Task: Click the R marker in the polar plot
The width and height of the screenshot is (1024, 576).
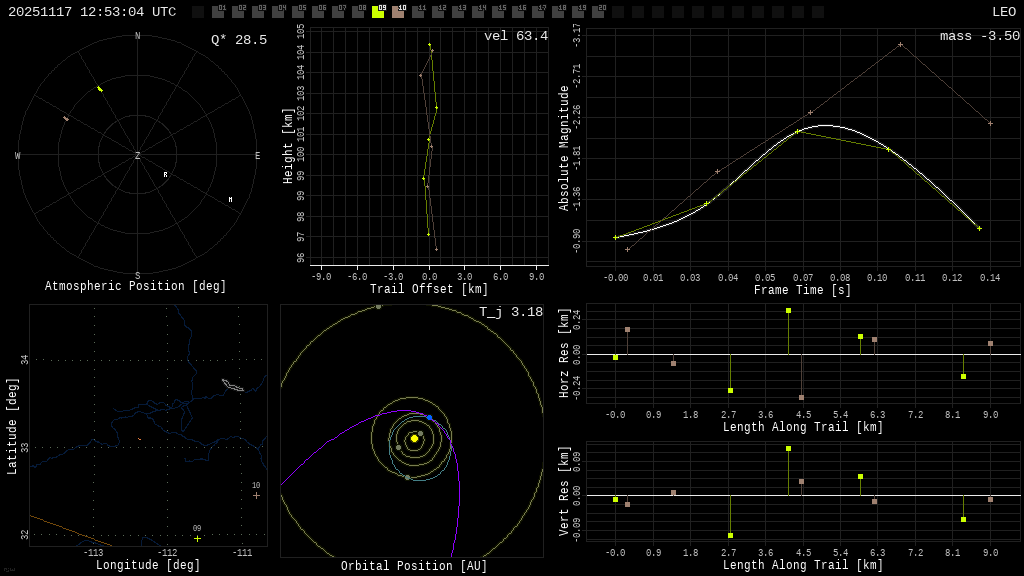Action: (166, 175)
